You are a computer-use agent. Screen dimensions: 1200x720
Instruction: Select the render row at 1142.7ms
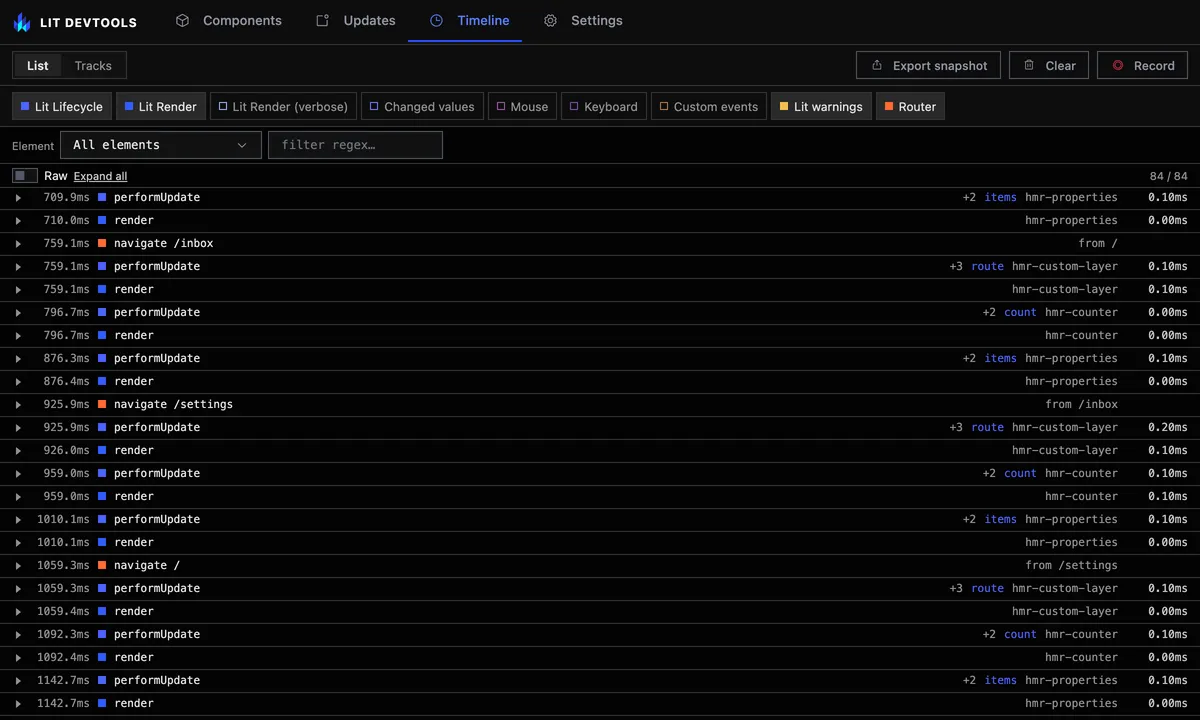pyautogui.click(x=600, y=703)
